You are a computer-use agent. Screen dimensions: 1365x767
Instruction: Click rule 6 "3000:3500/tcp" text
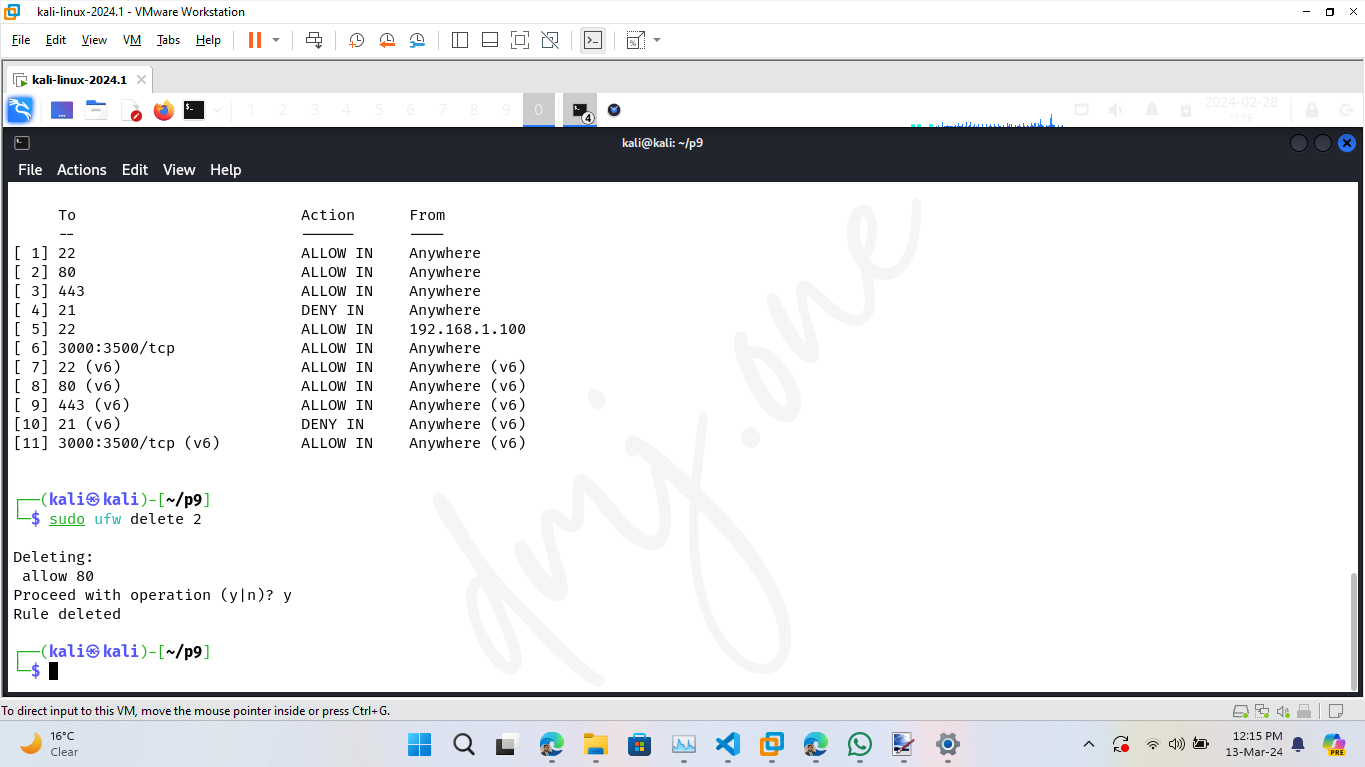[116, 348]
